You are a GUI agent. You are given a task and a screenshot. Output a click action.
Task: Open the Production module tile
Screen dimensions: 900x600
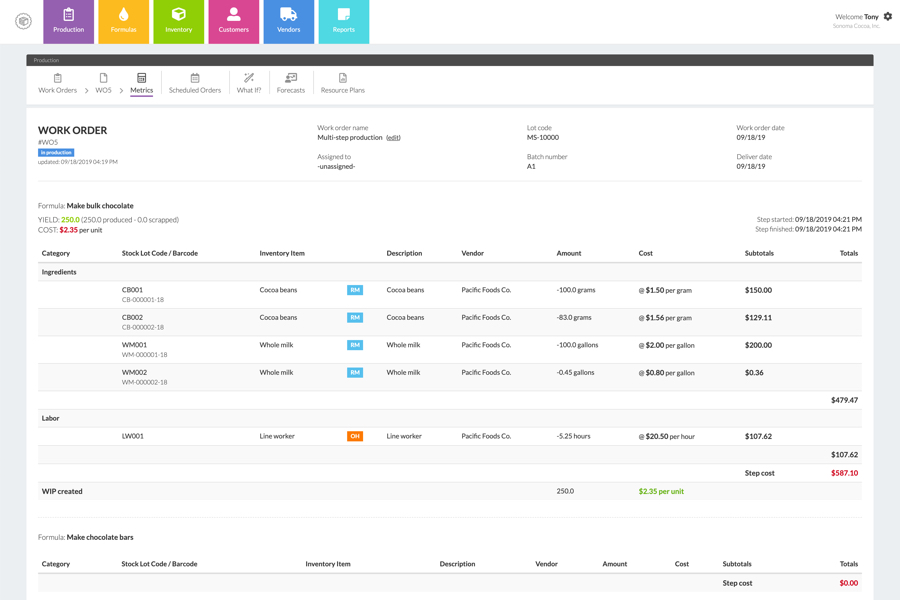tap(68, 21)
